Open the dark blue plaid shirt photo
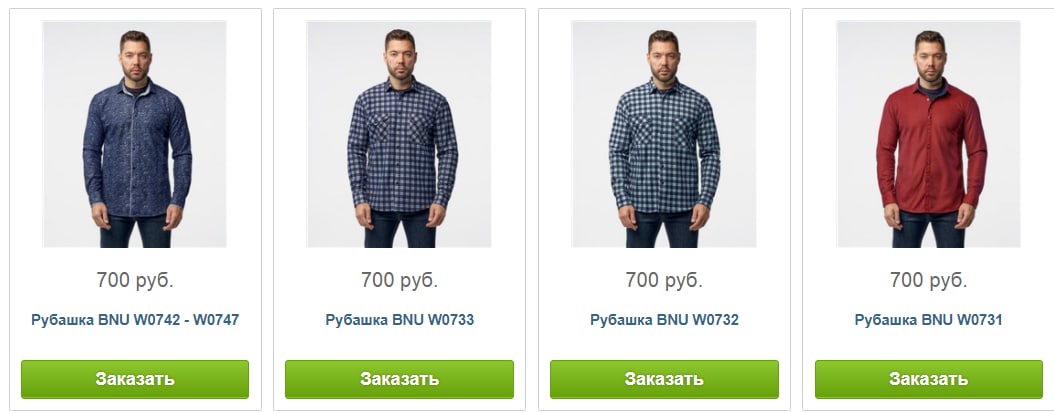 tap(399, 134)
